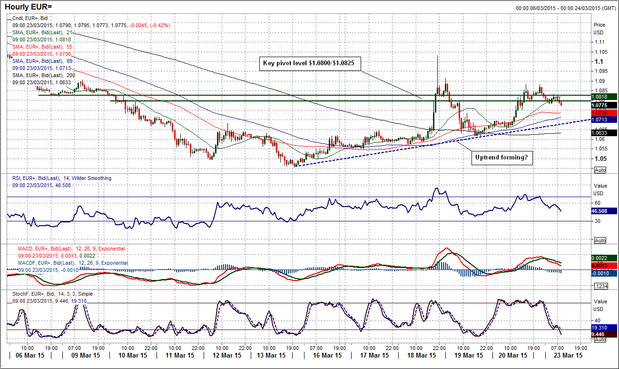Click the date range text at top right
This screenshot has height=369, width=619.
tap(565, 8)
